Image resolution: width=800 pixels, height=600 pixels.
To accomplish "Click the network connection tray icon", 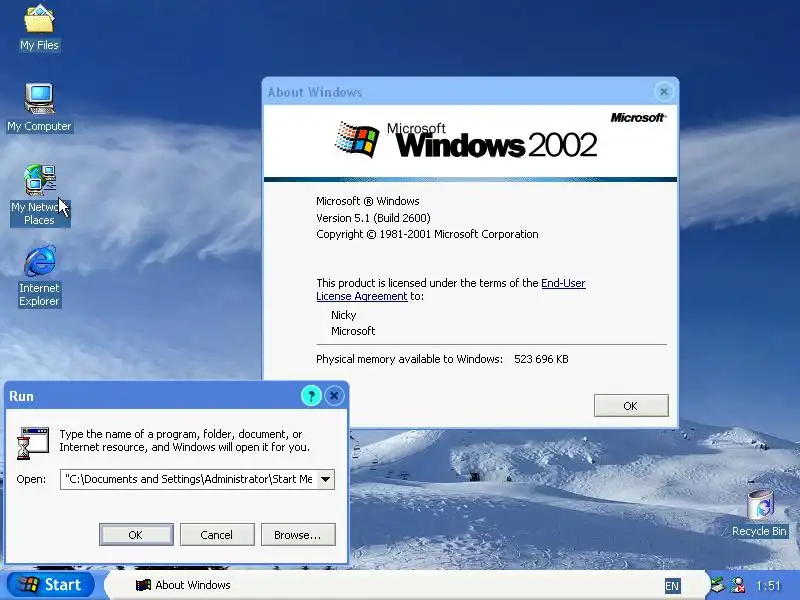I will [x=718, y=585].
